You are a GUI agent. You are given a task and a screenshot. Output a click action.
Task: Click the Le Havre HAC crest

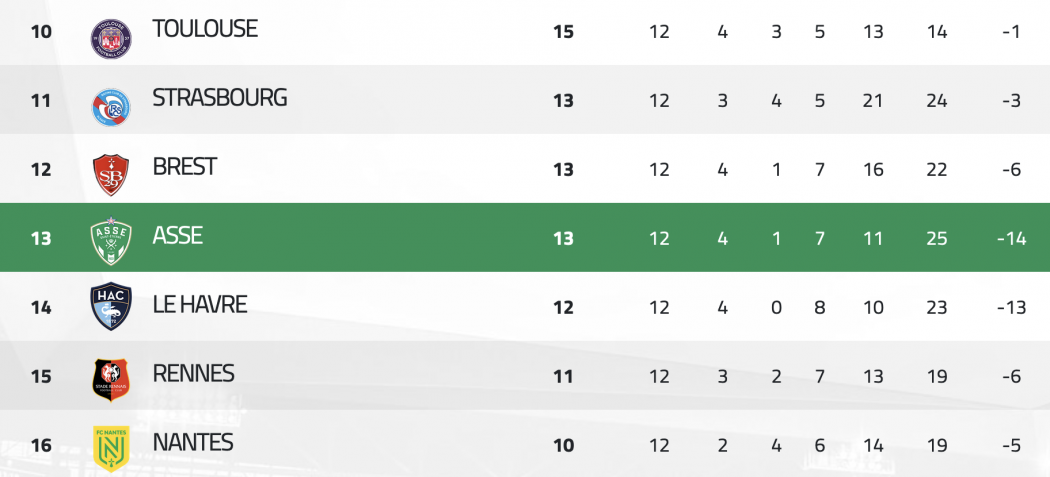(x=111, y=307)
